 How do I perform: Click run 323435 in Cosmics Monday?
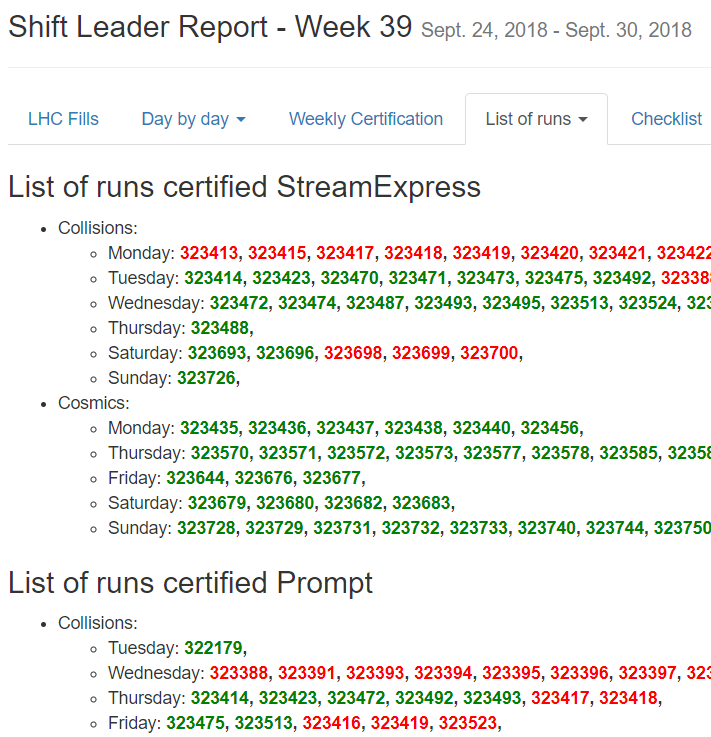209,428
